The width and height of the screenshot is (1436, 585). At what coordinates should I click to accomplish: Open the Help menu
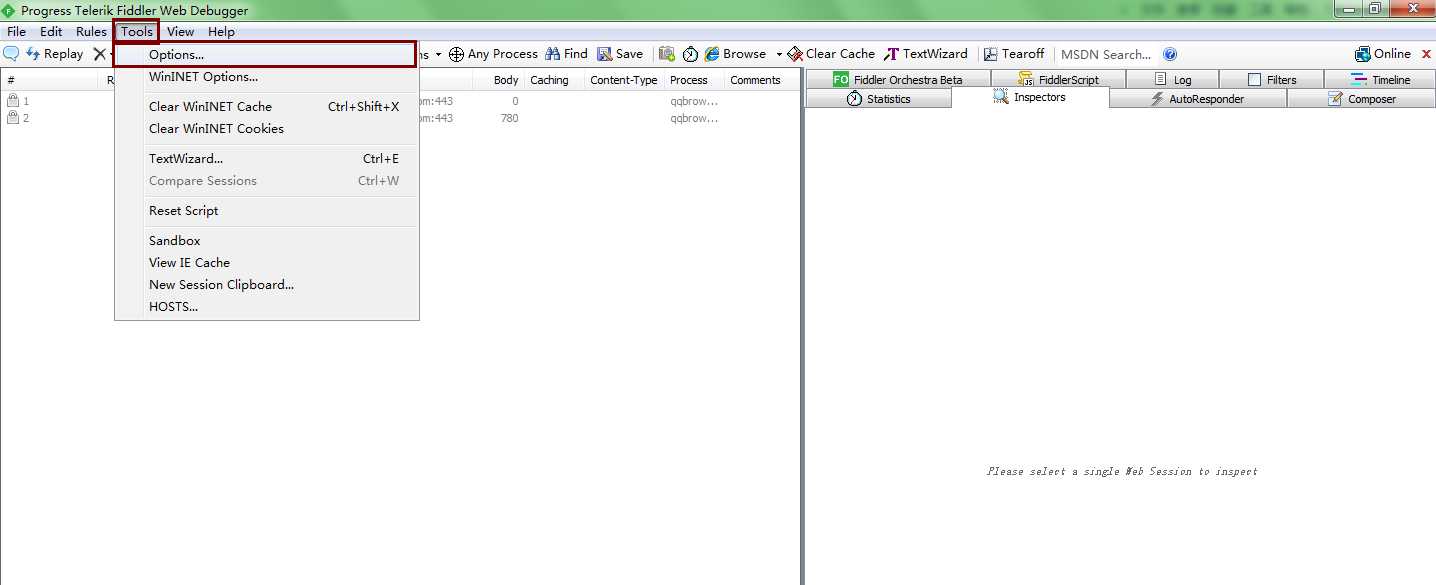tap(221, 32)
